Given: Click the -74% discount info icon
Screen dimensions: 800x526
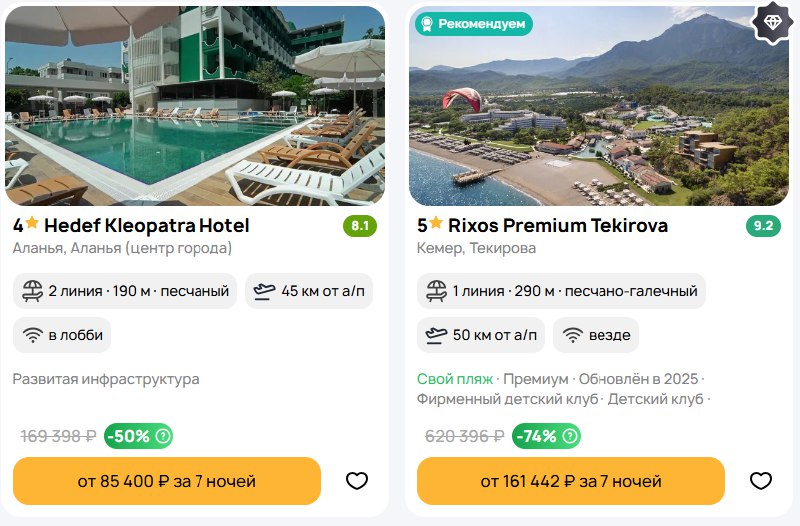Looking at the screenshot, I should pos(571,436).
